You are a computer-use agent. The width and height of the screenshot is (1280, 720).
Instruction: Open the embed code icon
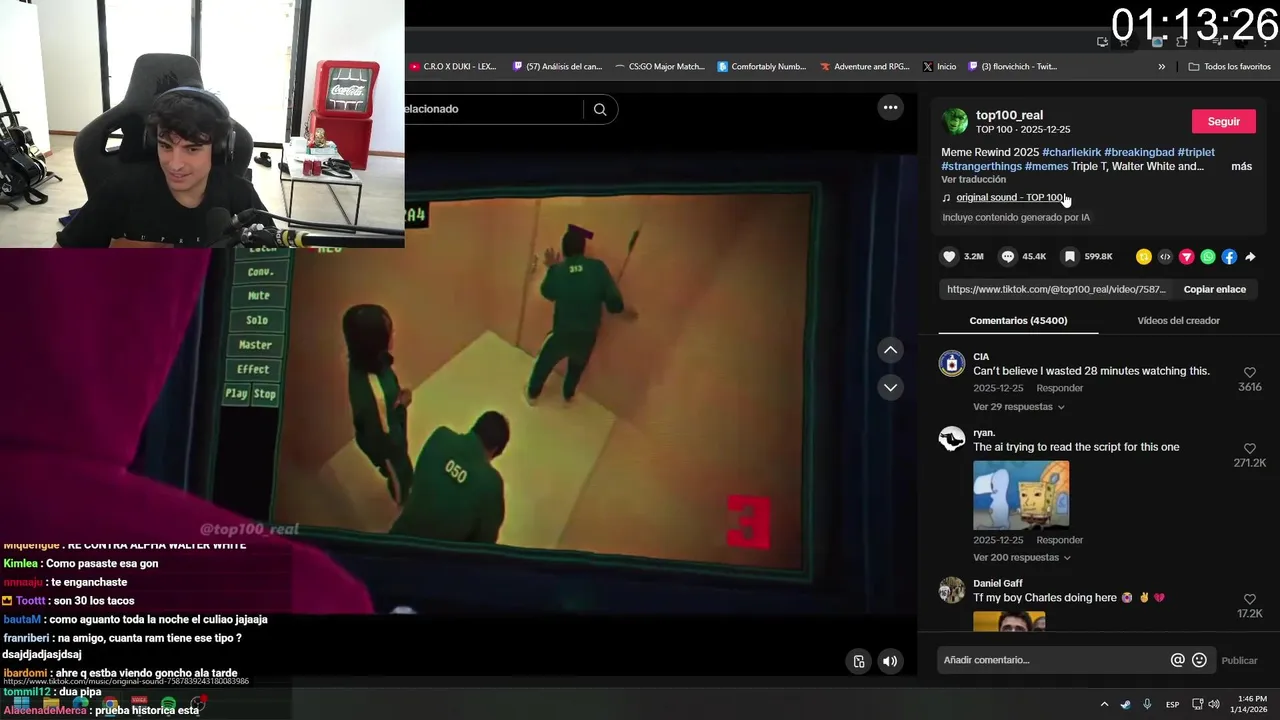click(x=1165, y=257)
